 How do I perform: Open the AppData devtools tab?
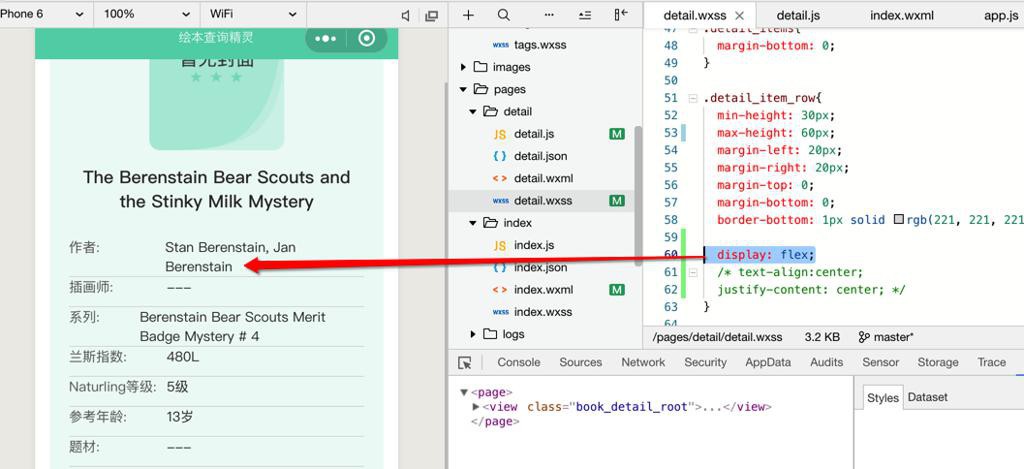point(768,362)
